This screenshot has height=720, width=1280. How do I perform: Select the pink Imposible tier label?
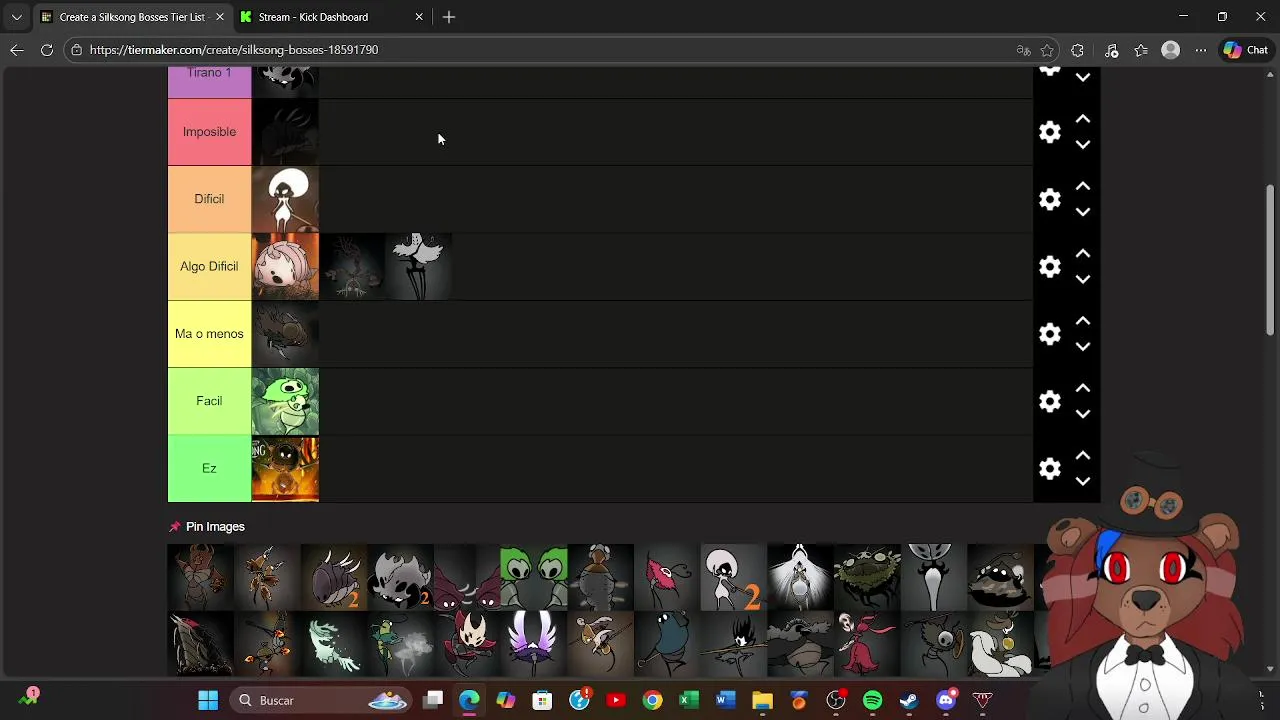[209, 132]
